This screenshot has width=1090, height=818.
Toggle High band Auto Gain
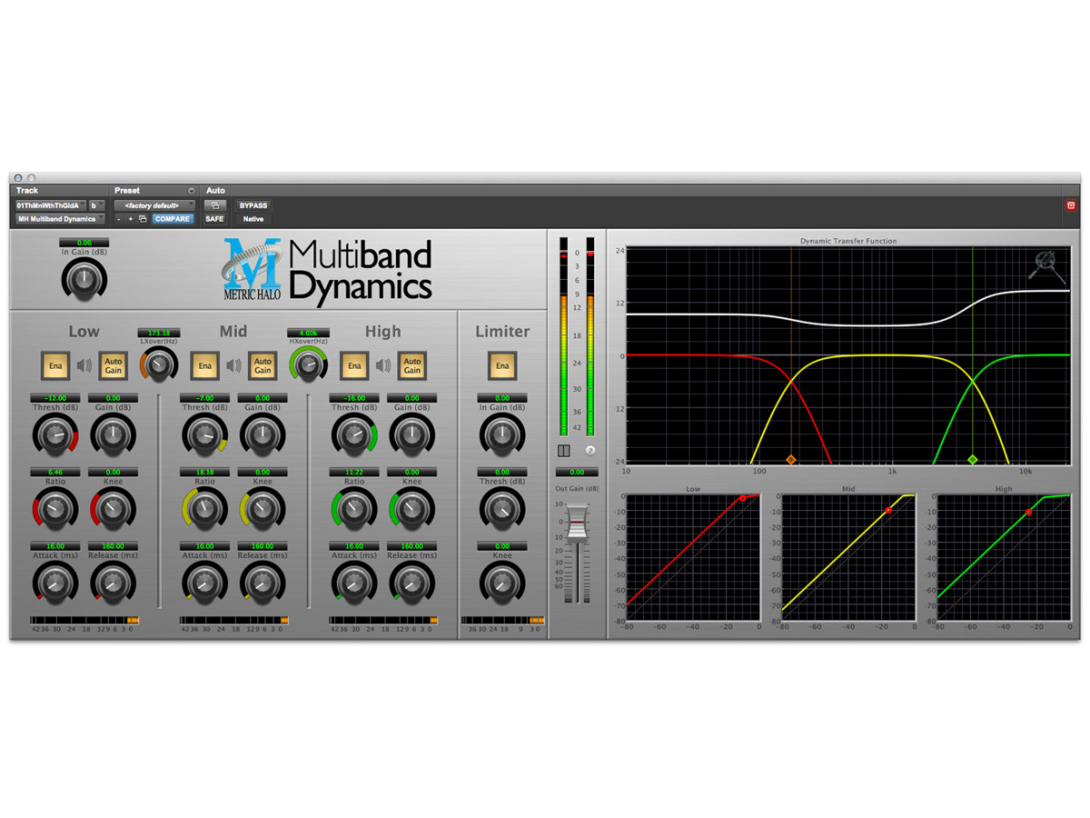click(x=412, y=366)
